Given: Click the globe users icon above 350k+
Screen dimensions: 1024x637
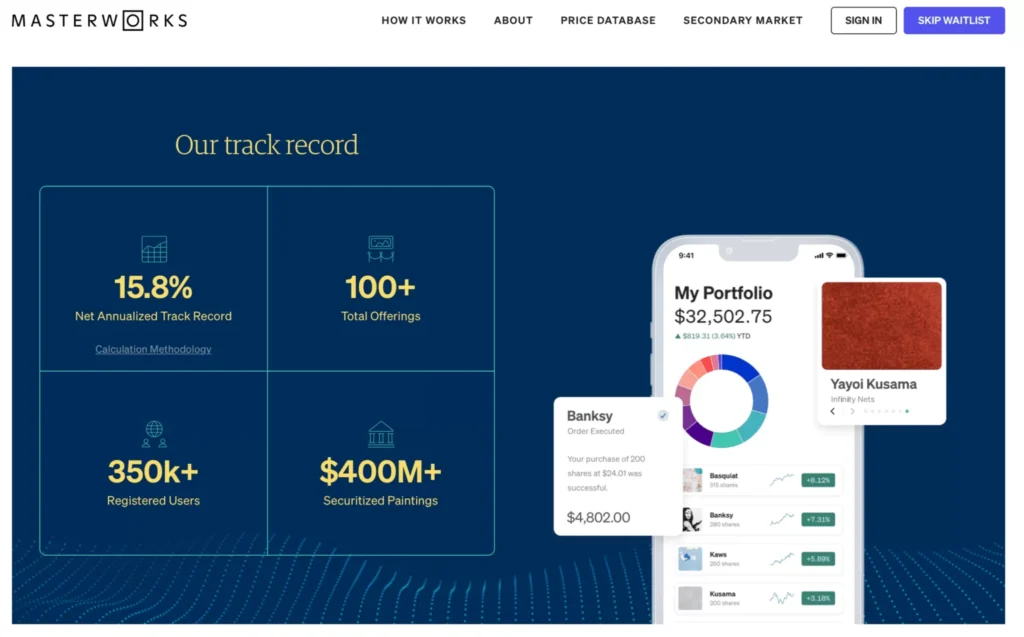Looking at the screenshot, I should [x=154, y=434].
